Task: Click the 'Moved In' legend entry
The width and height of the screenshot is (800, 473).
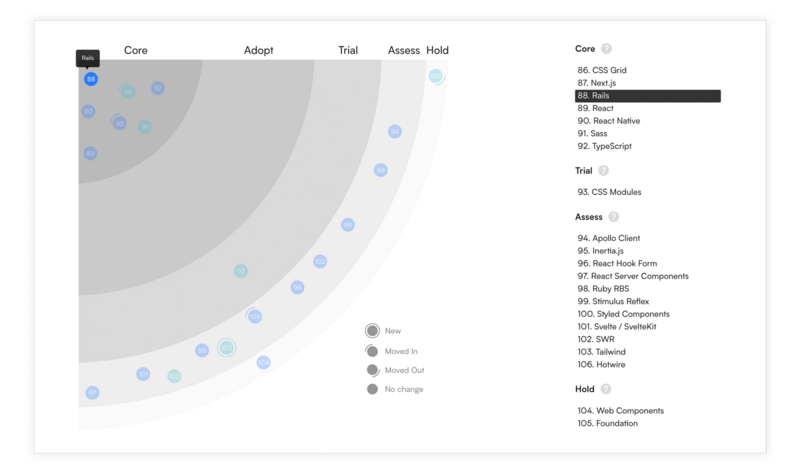Action: pyautogui.click(x=392, y=351)
